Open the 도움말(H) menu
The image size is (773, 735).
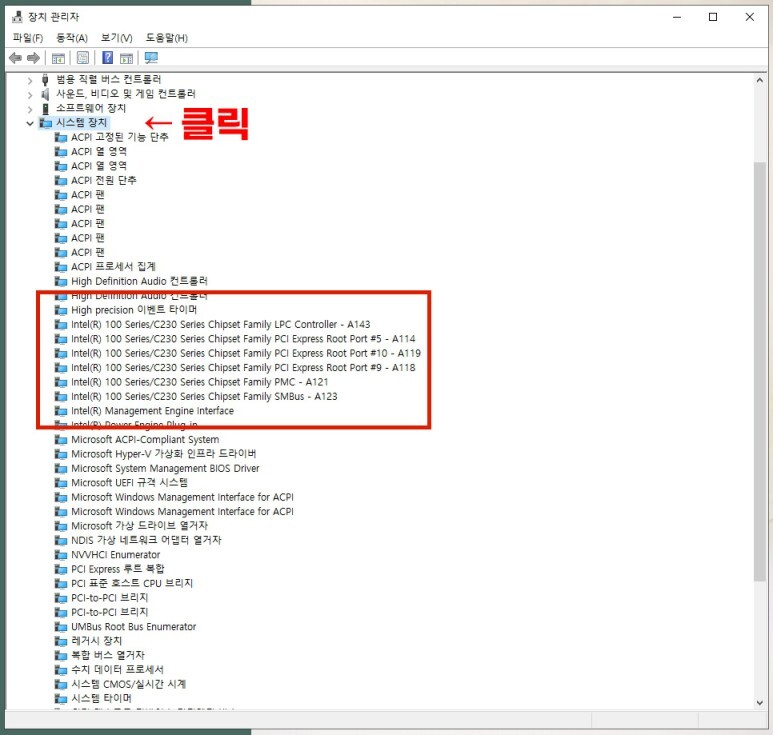click(x=167, y=38)
